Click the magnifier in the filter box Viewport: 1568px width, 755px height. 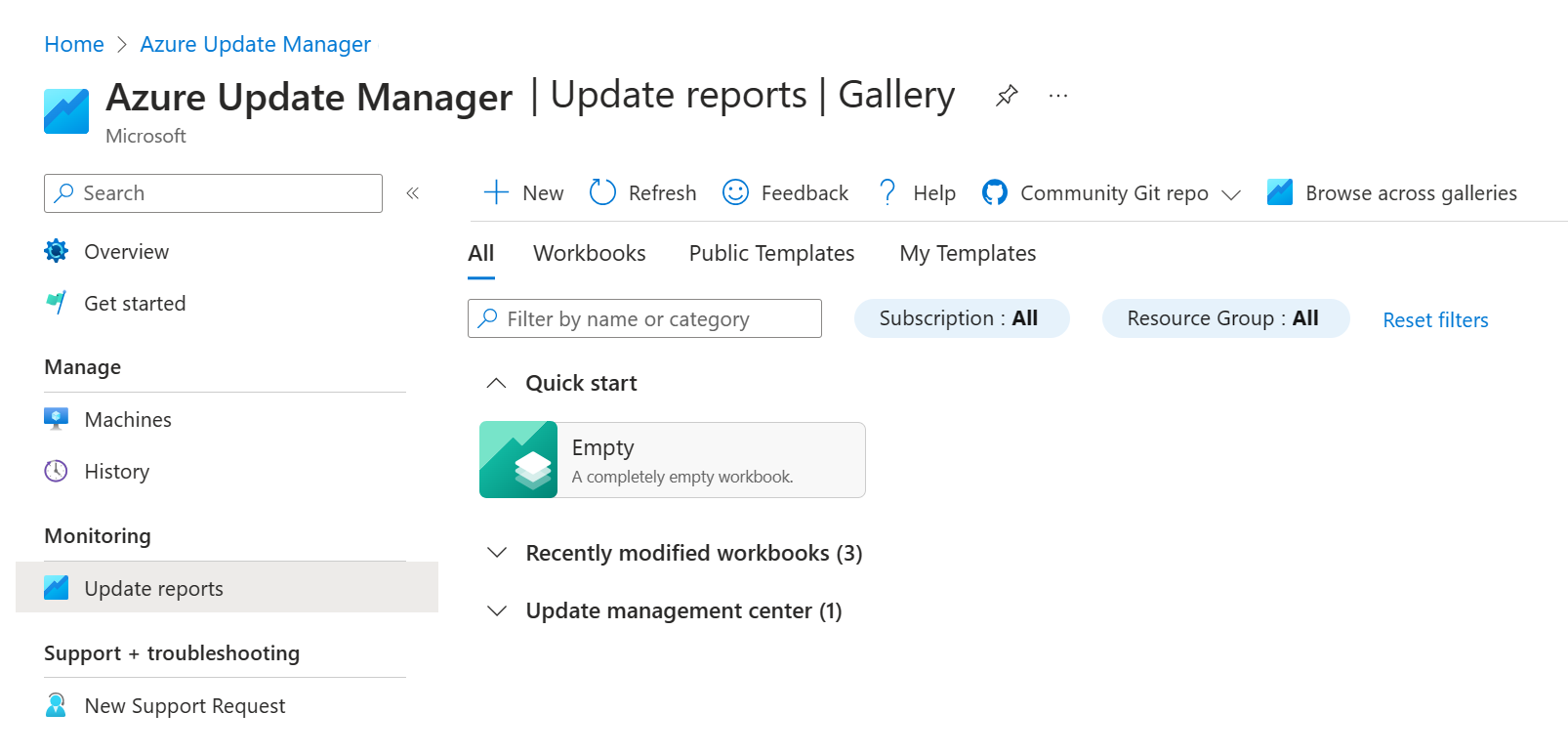coord(488,318)
